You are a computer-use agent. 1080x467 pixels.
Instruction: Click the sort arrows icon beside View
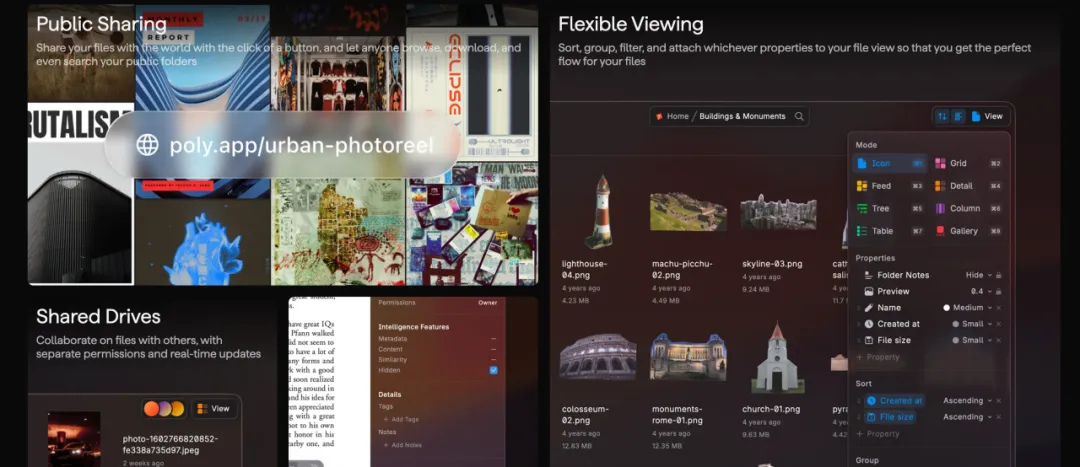[x=942, y=116]
